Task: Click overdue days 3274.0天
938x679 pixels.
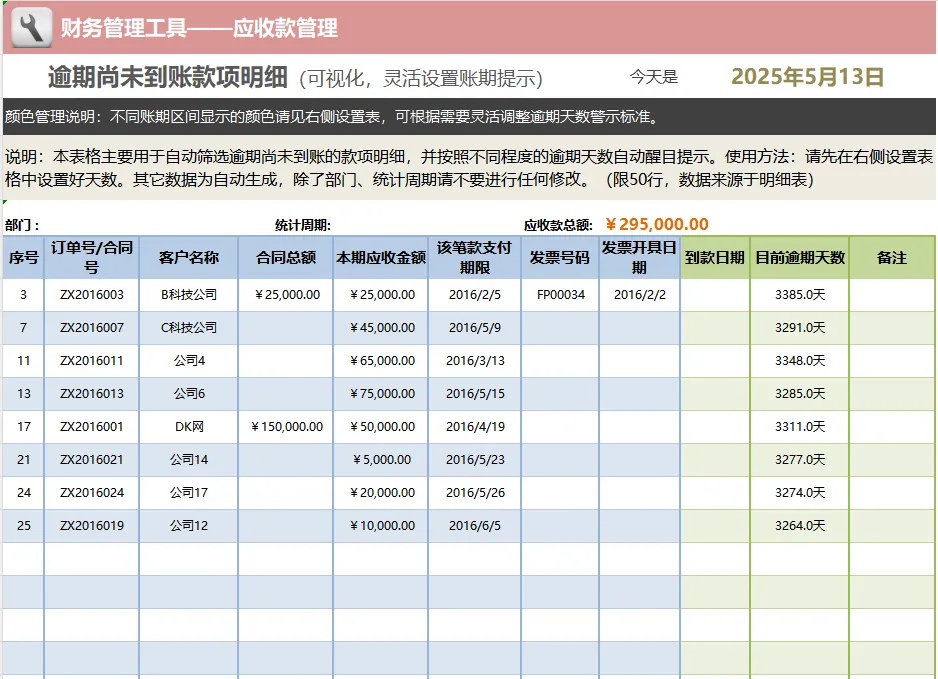Action: (800, 492)
